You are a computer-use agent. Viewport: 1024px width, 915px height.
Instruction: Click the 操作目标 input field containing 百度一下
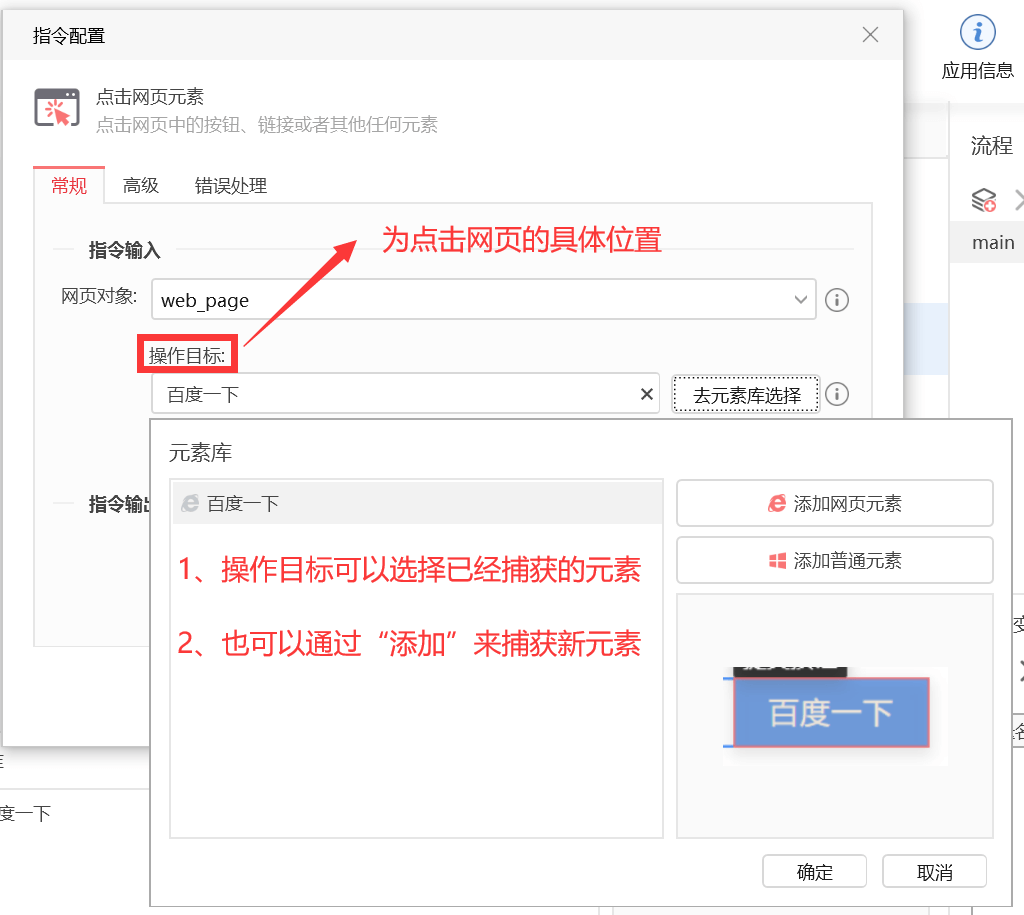[x=405, y=394]
